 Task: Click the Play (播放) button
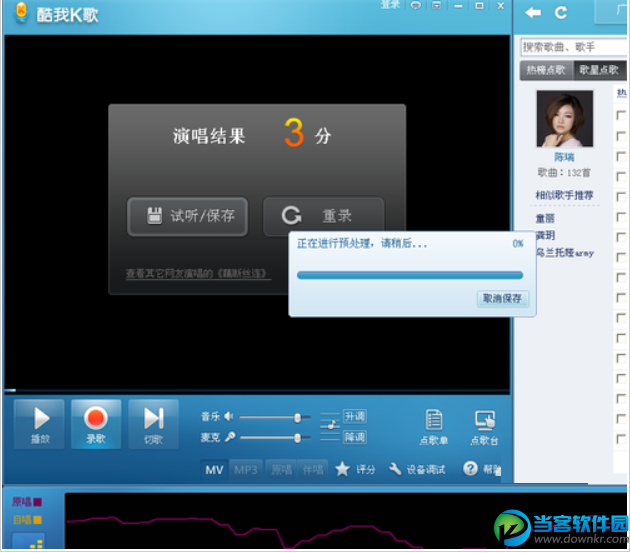pos(39,424)
